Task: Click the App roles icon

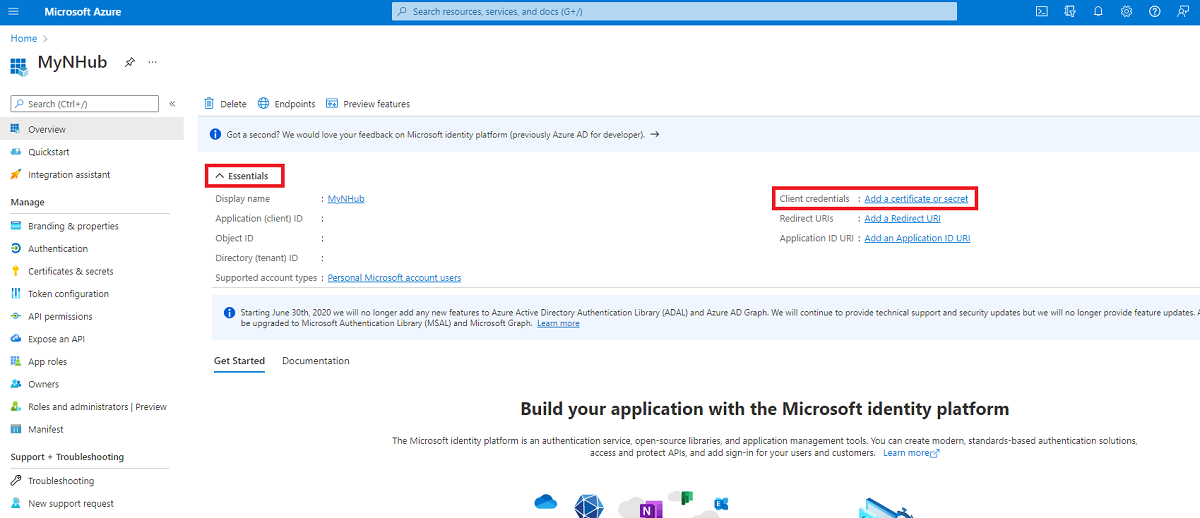Action: point(16,362)
